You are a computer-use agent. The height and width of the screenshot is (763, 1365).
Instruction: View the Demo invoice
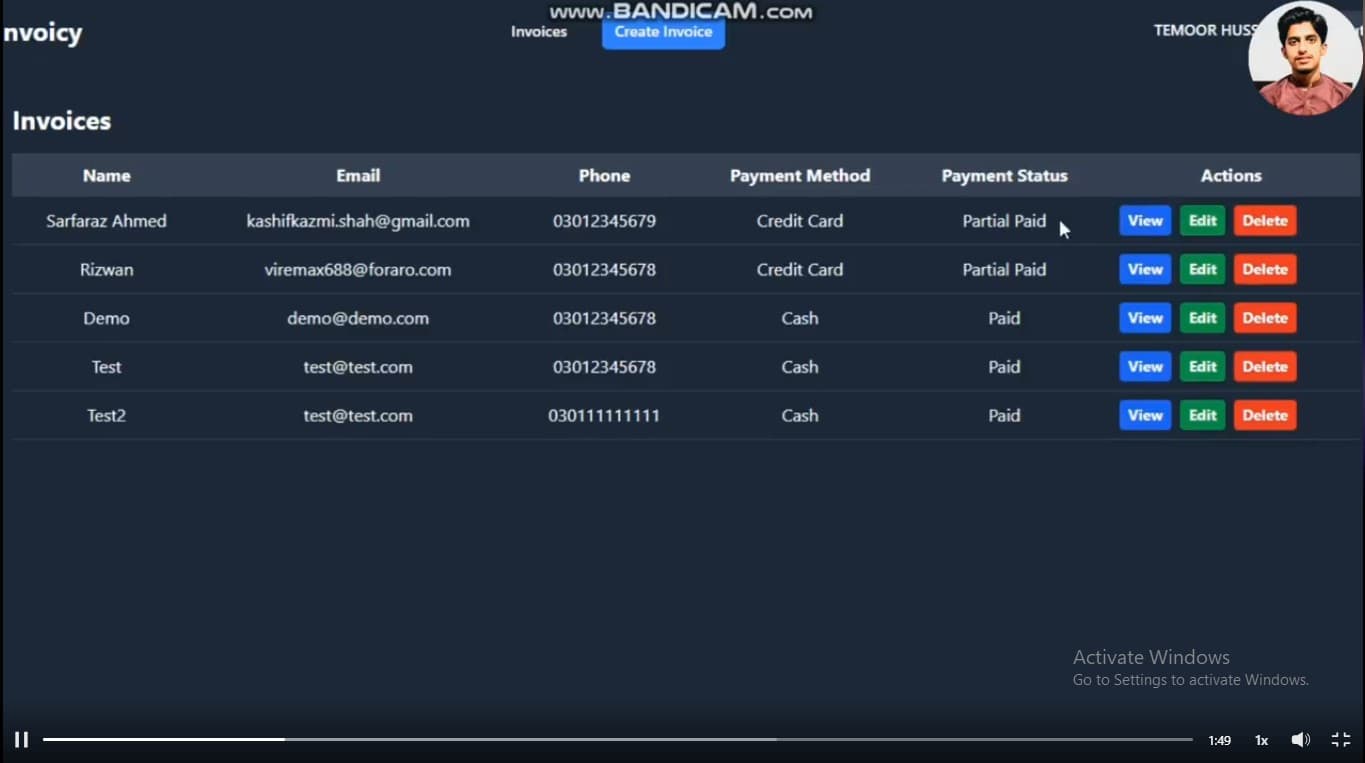1144,318
